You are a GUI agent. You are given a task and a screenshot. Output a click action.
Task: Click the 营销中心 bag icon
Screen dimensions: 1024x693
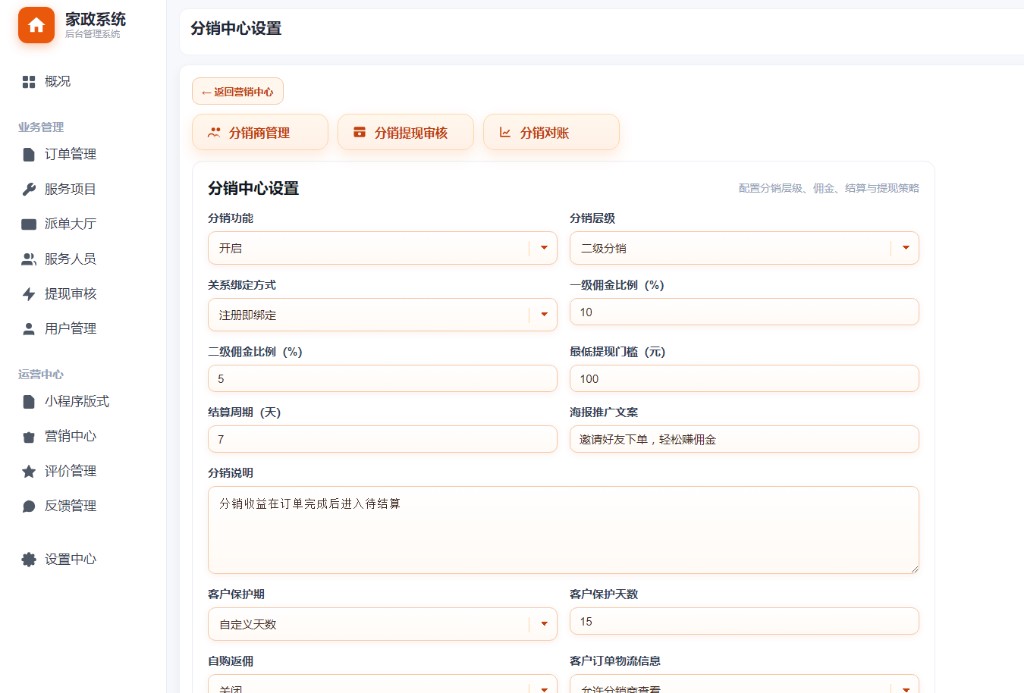[29, 437]
